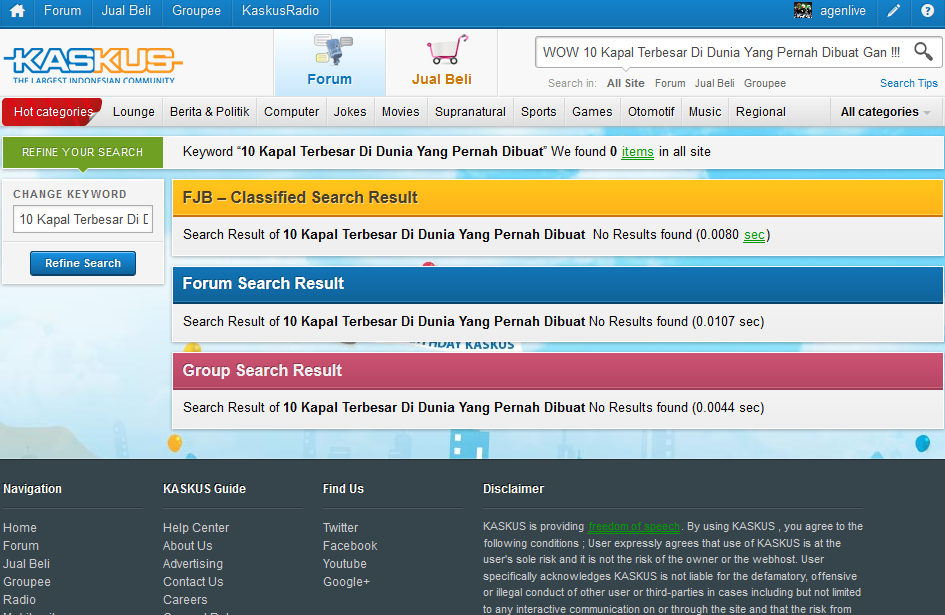This screenshot has width=945, height=615.
Task: Click the Refine Search button
Action: [x=83, y=263]
